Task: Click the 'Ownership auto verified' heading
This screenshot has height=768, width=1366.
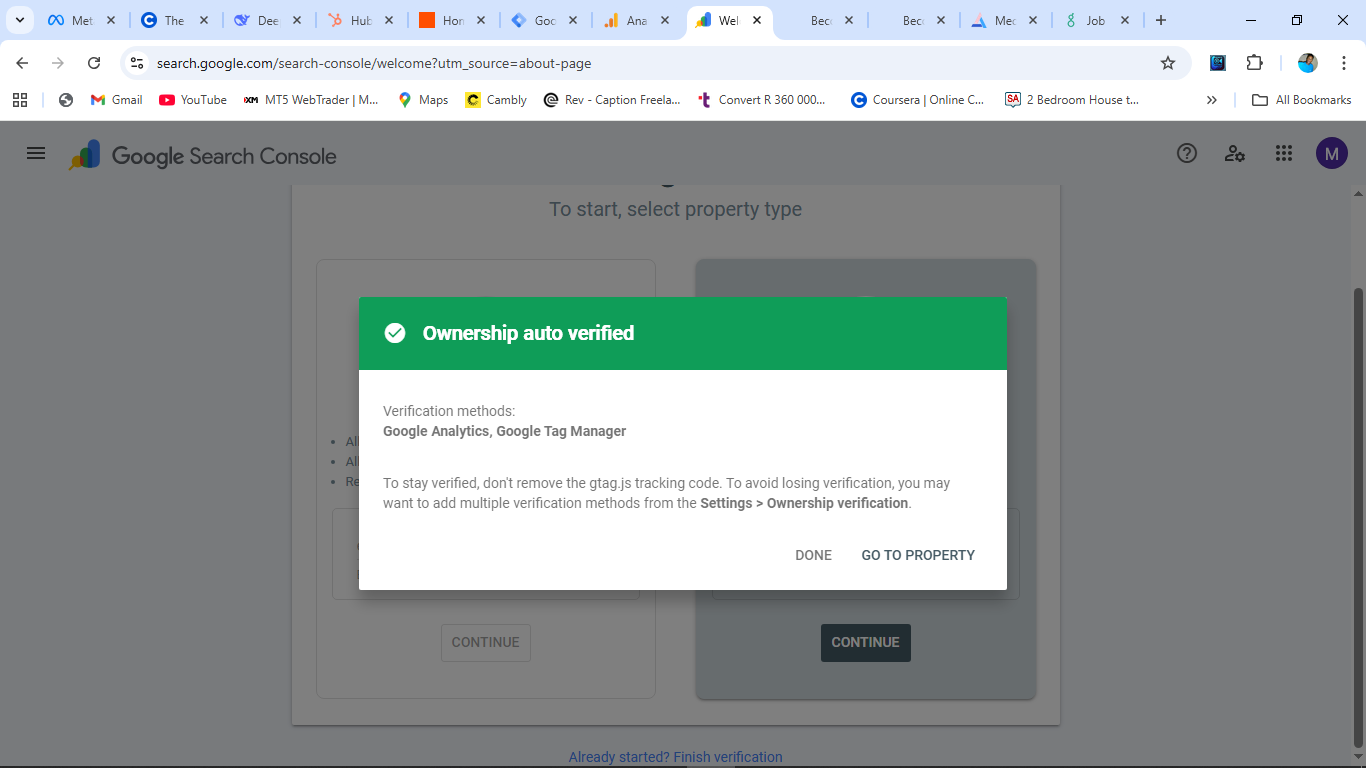Action: click(528, 333)
